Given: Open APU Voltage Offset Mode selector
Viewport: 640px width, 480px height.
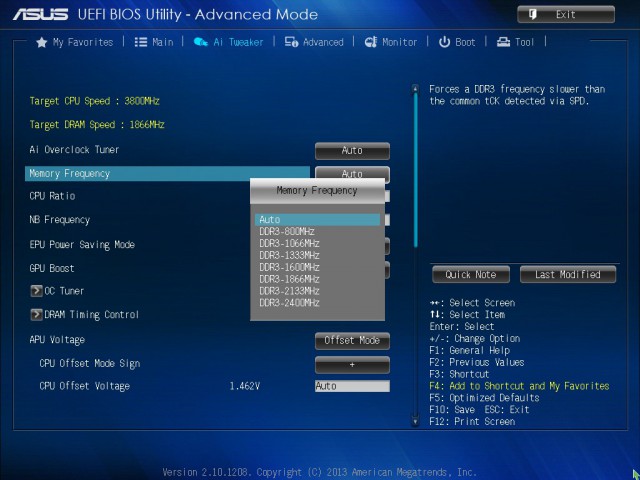Looking at the screenshot, I should coord(352,341).
